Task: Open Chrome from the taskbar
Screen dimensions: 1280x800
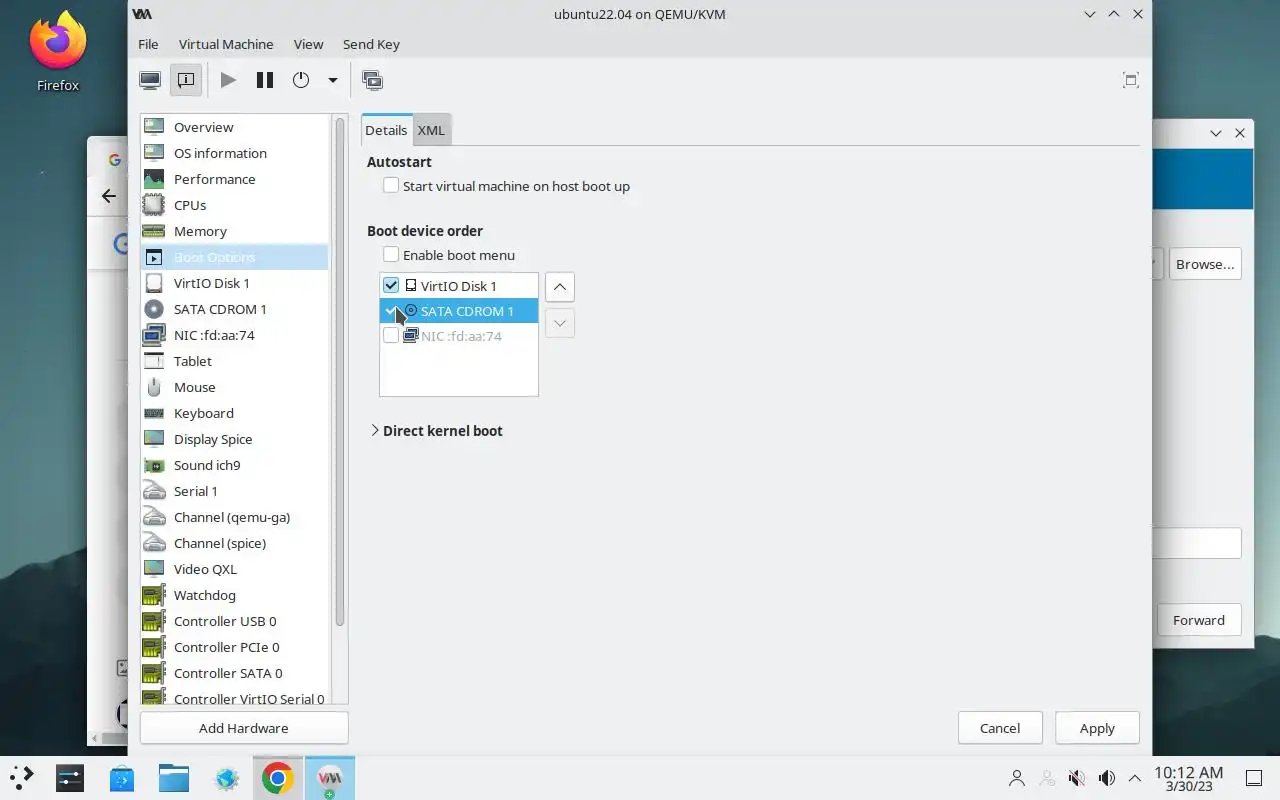Action: pos(278,778)
